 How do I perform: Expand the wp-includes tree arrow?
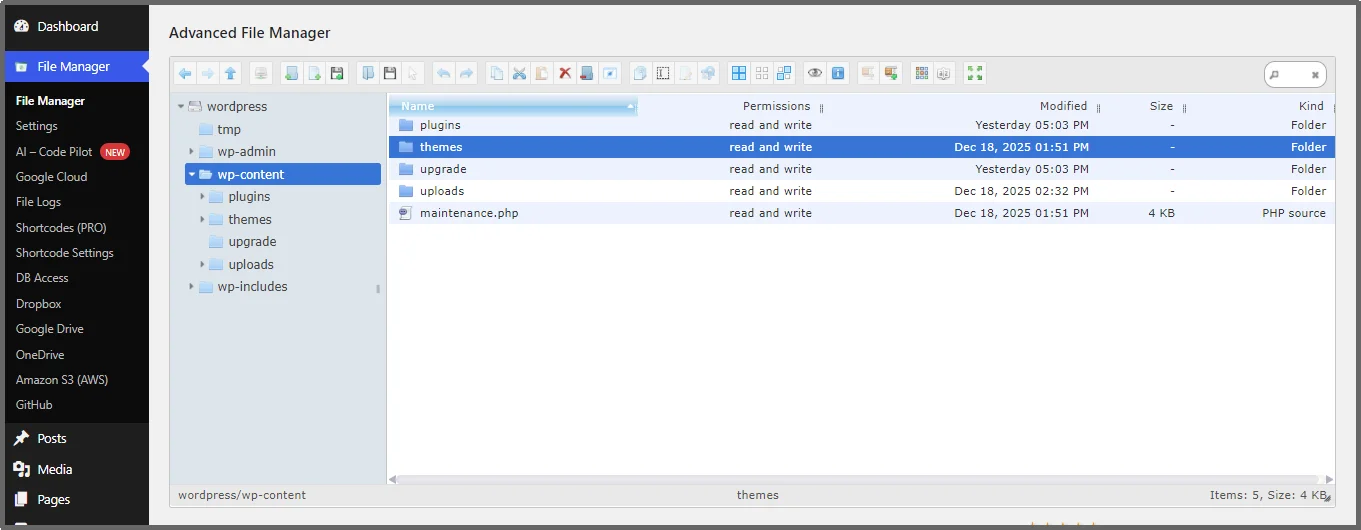pos(191,287)
